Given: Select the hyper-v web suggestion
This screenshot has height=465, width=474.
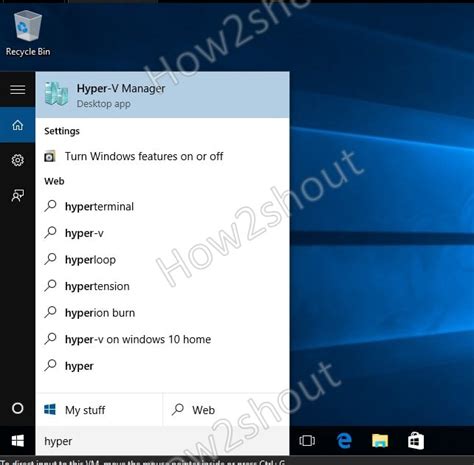Looking at the screenshot, I should click(162, 233).
